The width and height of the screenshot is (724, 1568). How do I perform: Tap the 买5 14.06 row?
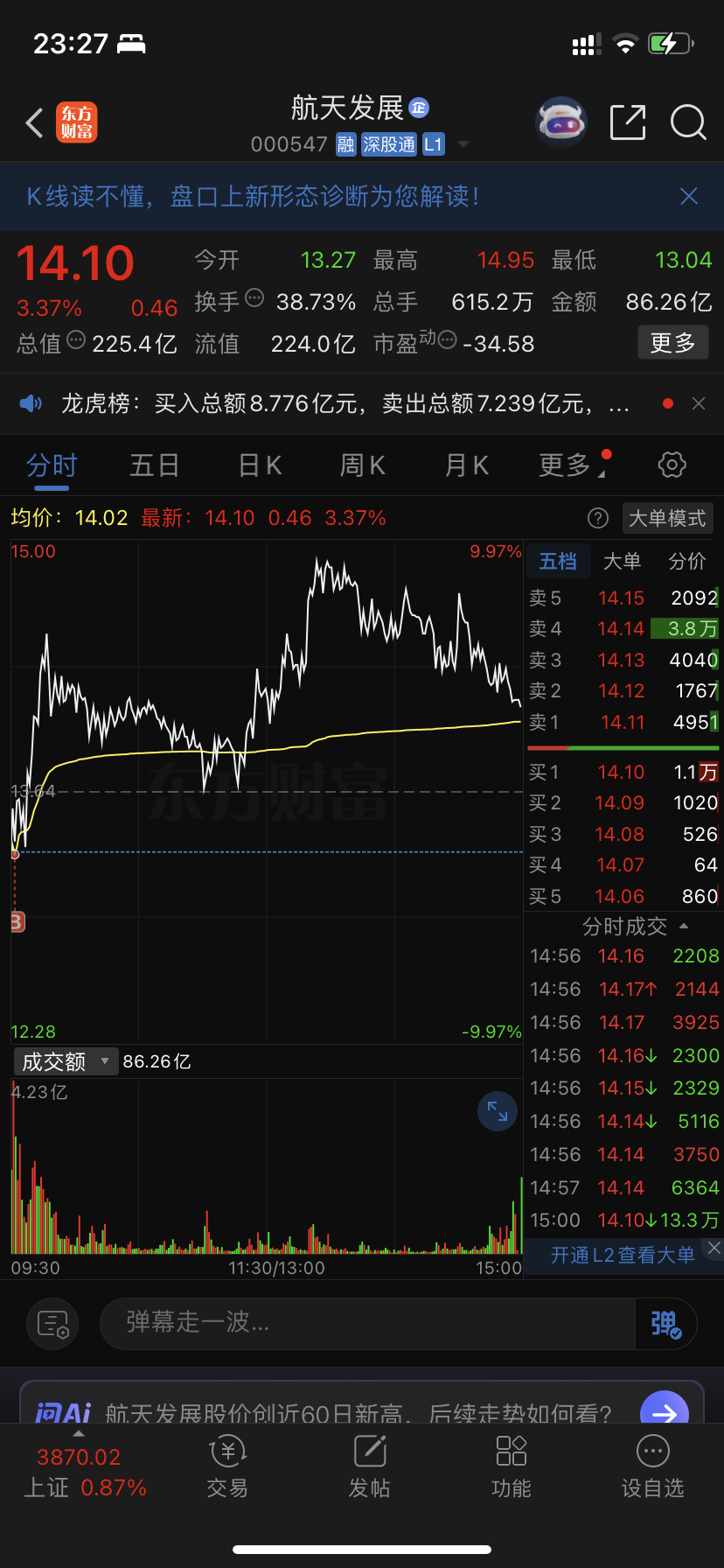click(x=623, y=896)
